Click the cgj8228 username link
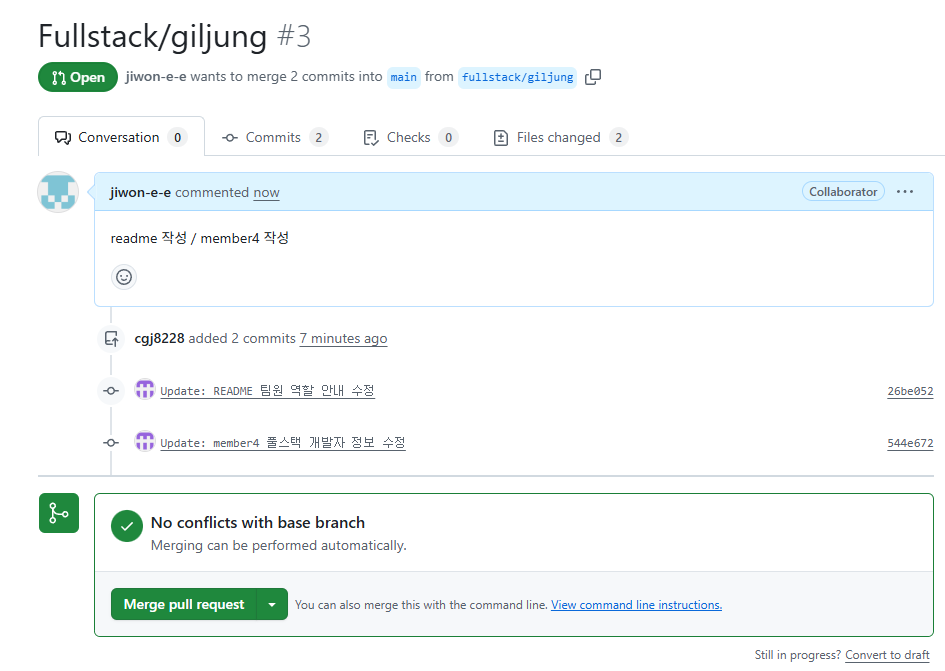This screenshot has height=671, width=945. (x=159, y=338)
